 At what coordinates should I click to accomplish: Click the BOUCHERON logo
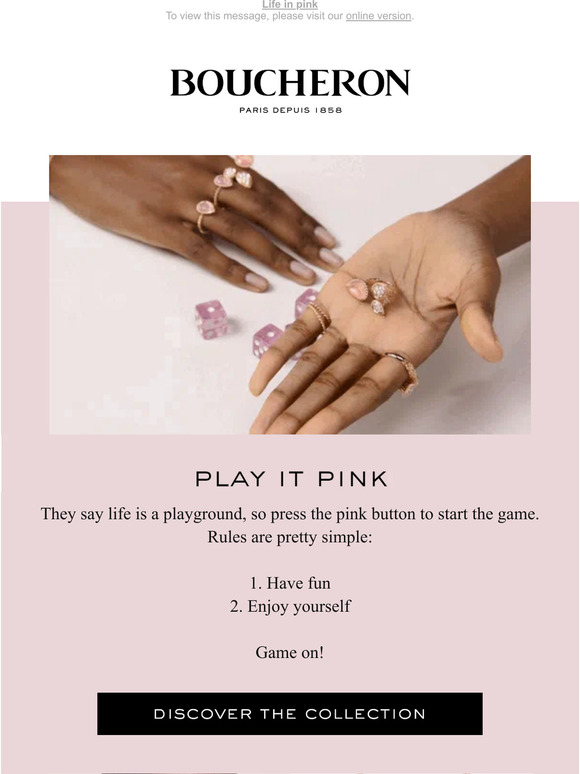(x=290, y=82)
